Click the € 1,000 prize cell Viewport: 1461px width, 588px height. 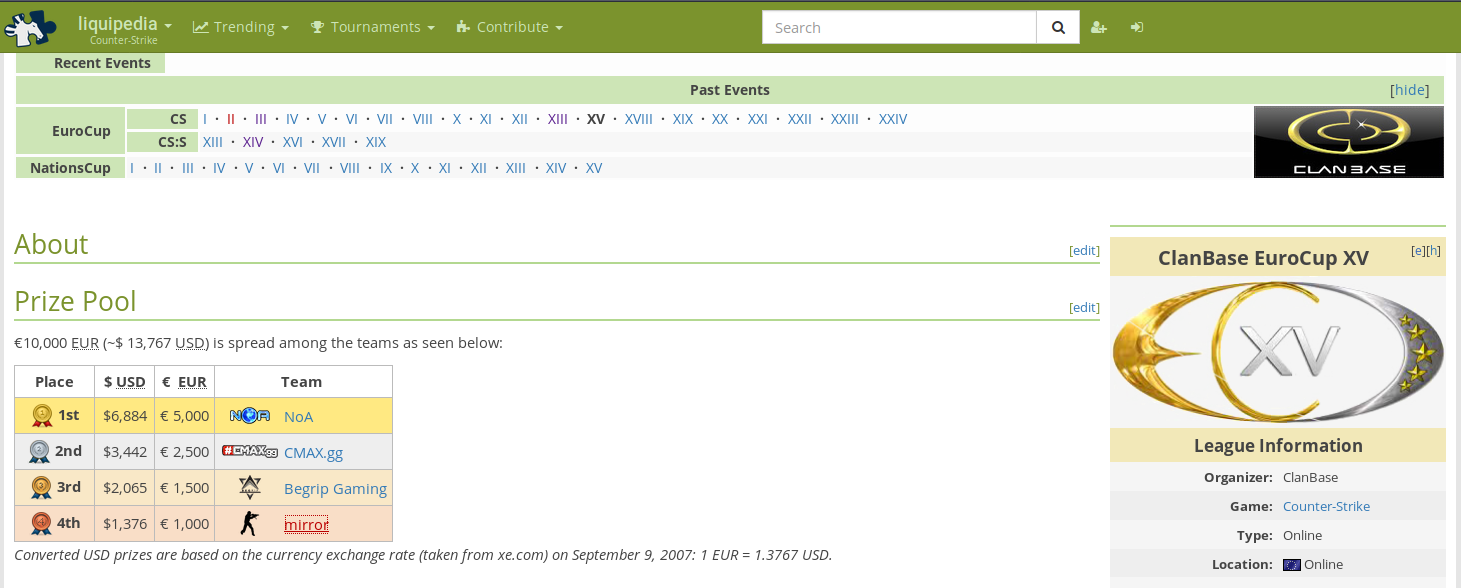(184, 524)
